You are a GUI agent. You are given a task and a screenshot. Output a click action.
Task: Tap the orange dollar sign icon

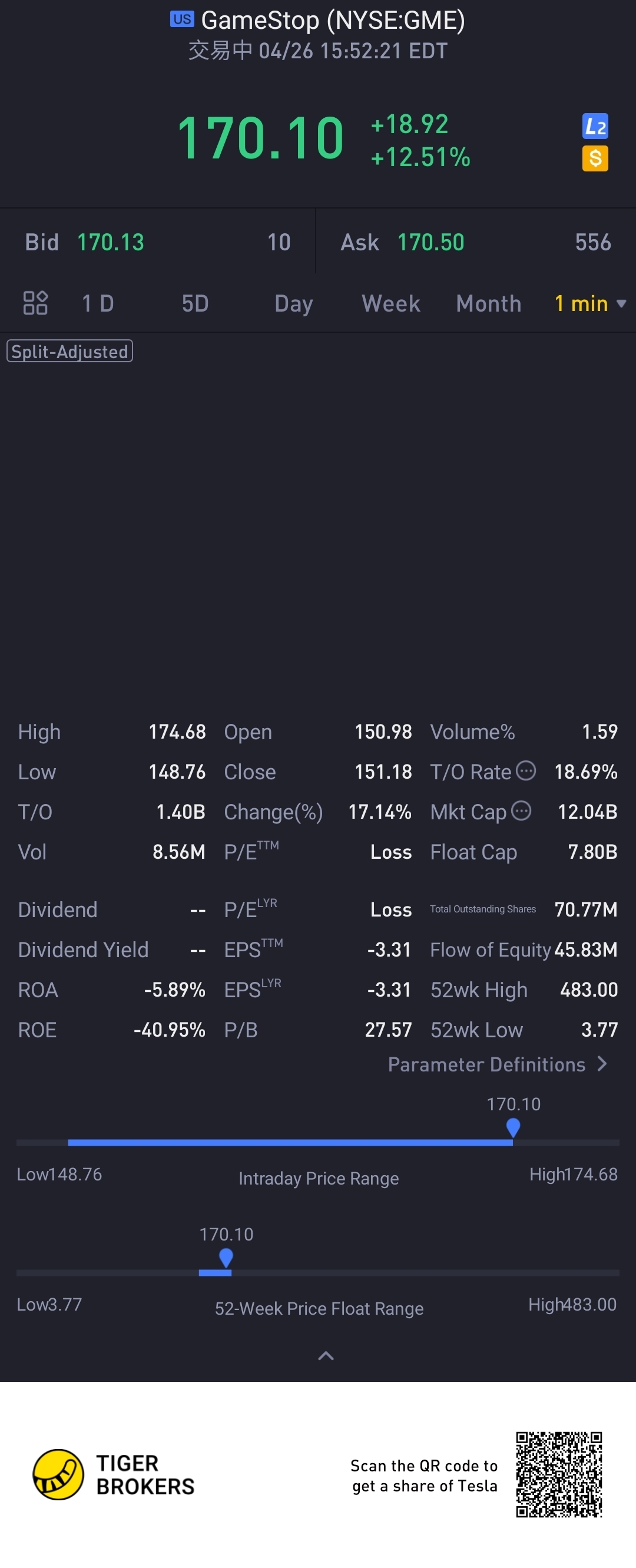tap(595, 158)
